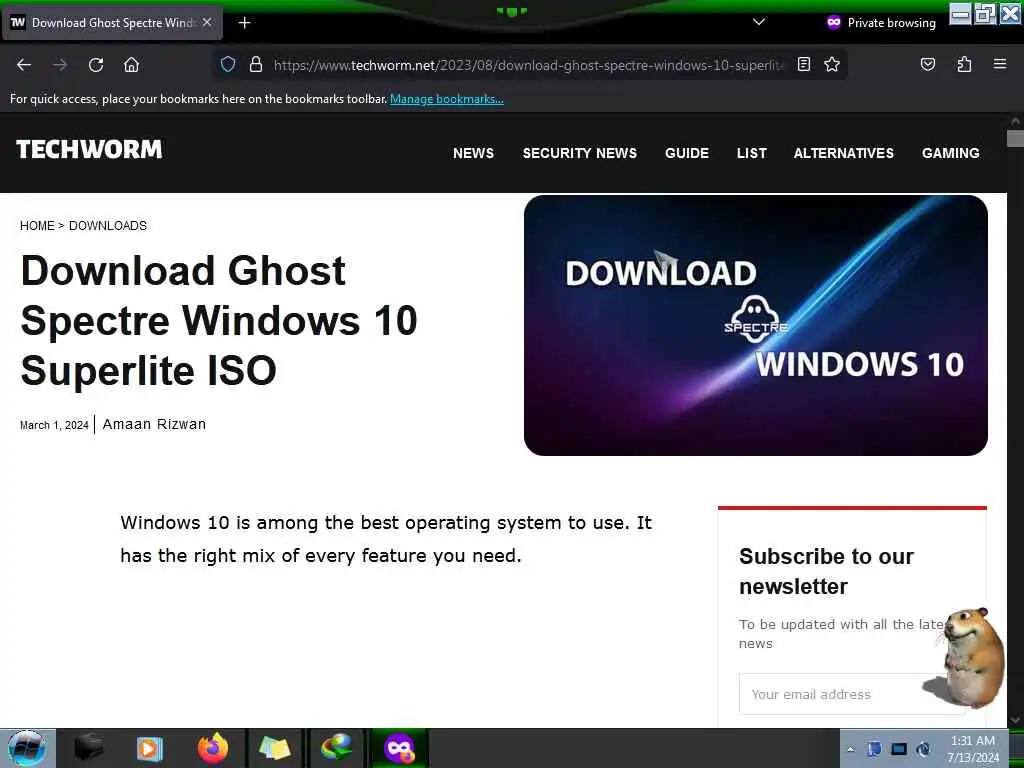Open a new tab with plus button
1024x768 pixels.
[244, 23]
